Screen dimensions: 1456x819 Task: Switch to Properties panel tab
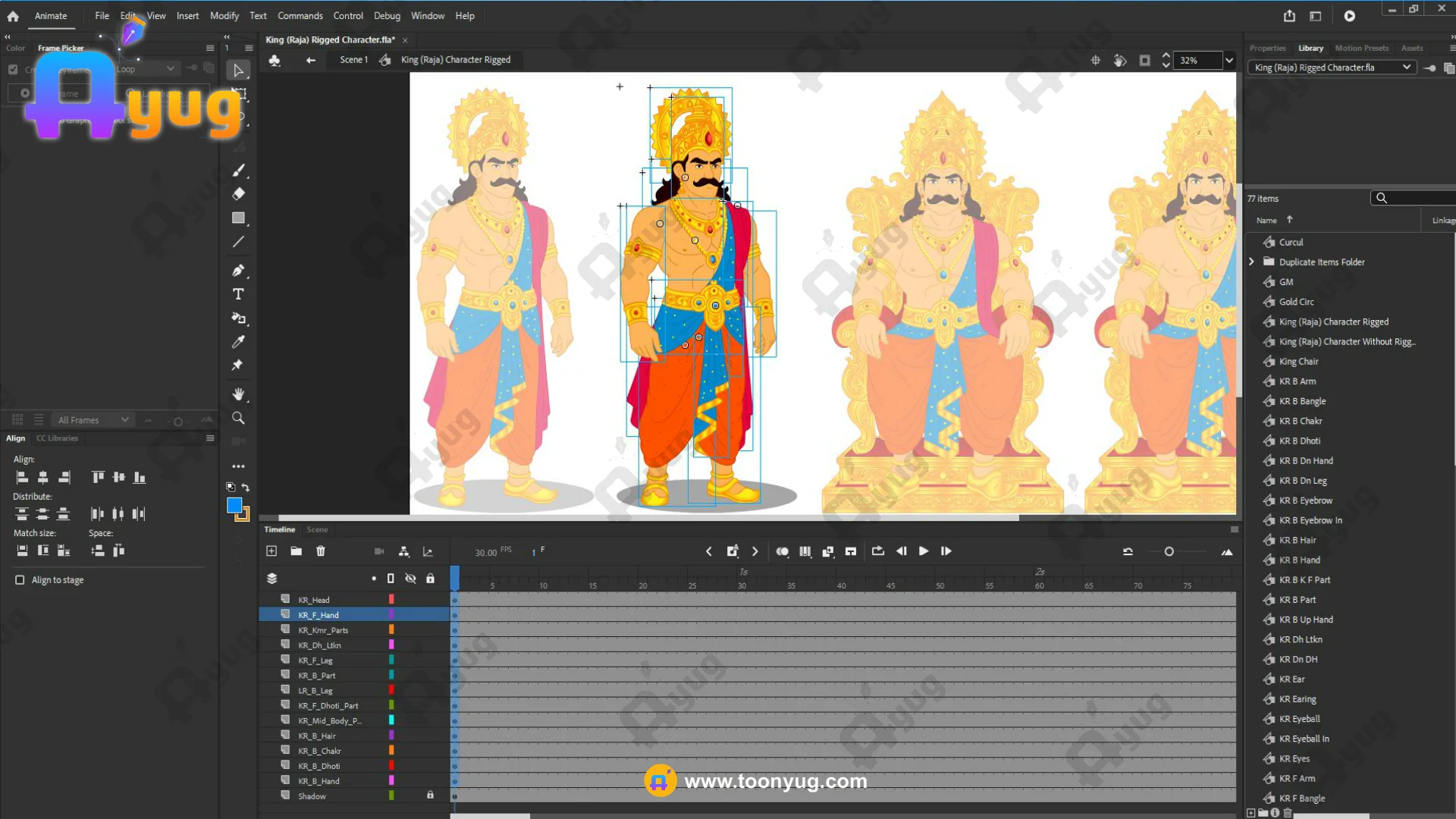(1267, 48)
